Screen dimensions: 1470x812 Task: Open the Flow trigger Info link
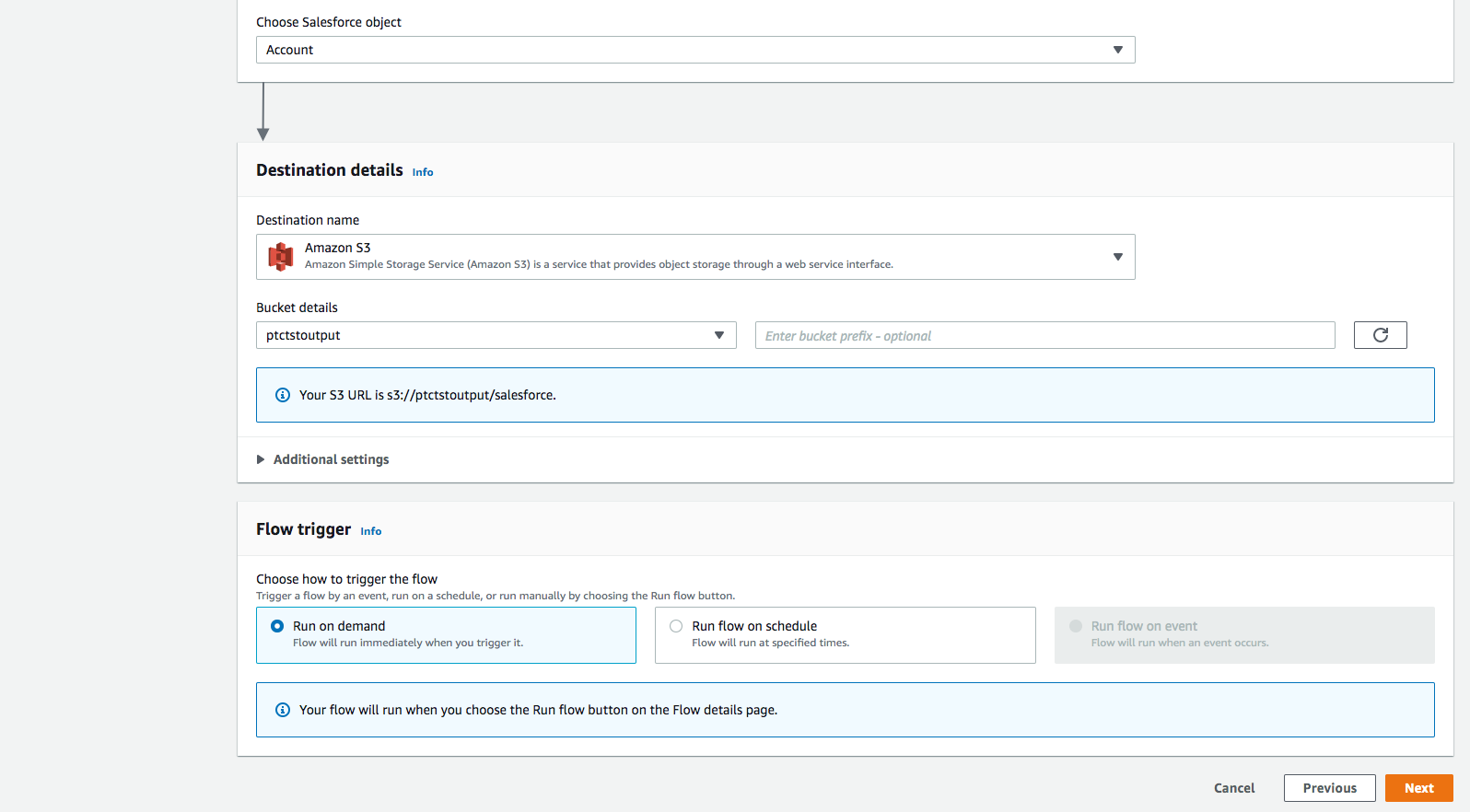[371, 531]
